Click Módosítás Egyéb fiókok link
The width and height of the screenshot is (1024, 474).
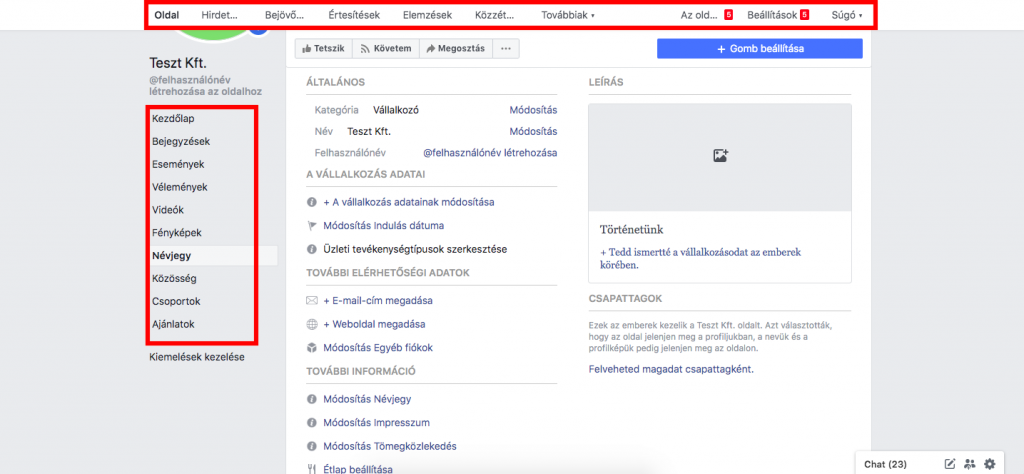[378, 348]
